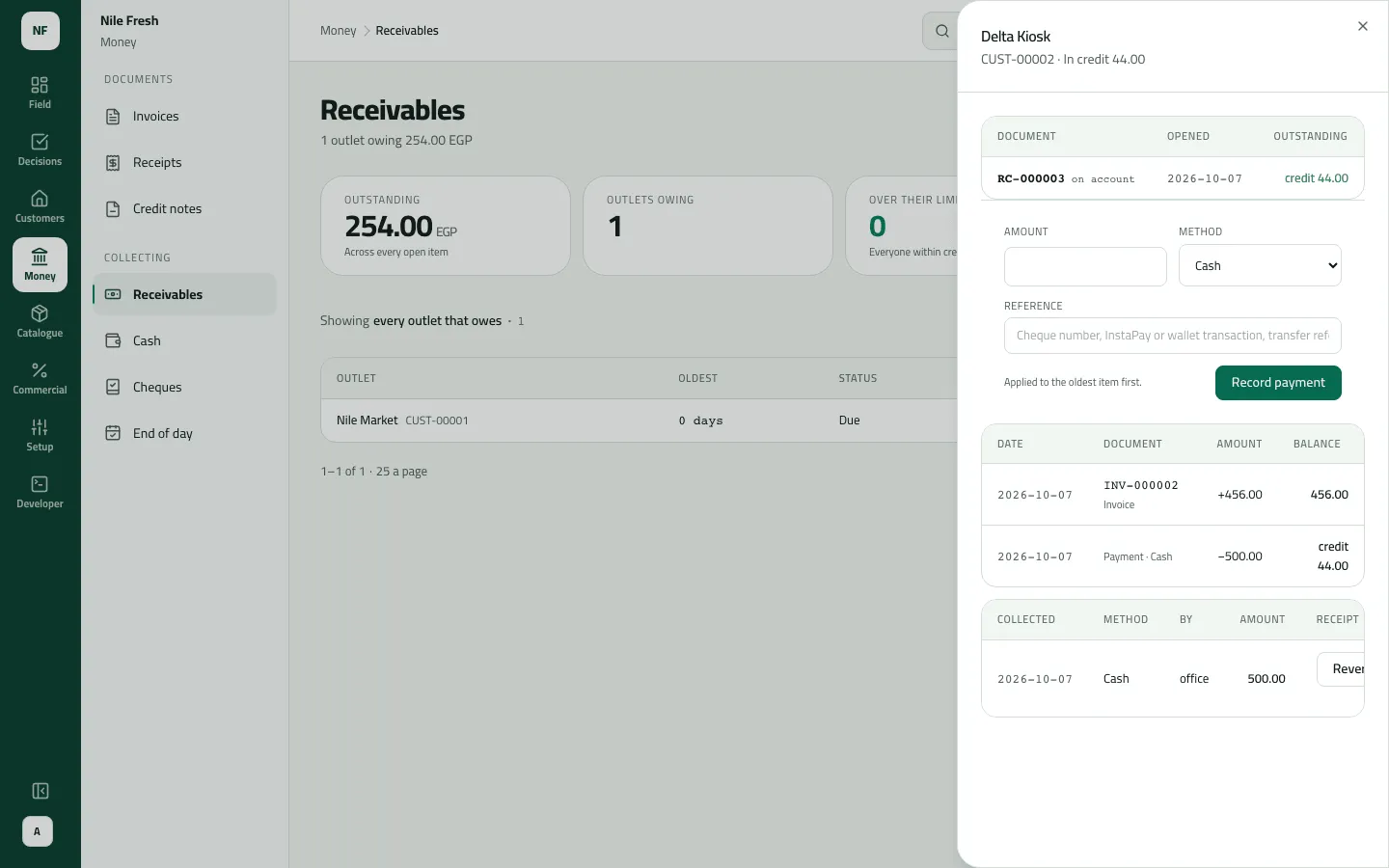The height and width of the screenshot is (868, 1389).
Task: Click the Amount input field
Action: click(x=1085, y=266)
